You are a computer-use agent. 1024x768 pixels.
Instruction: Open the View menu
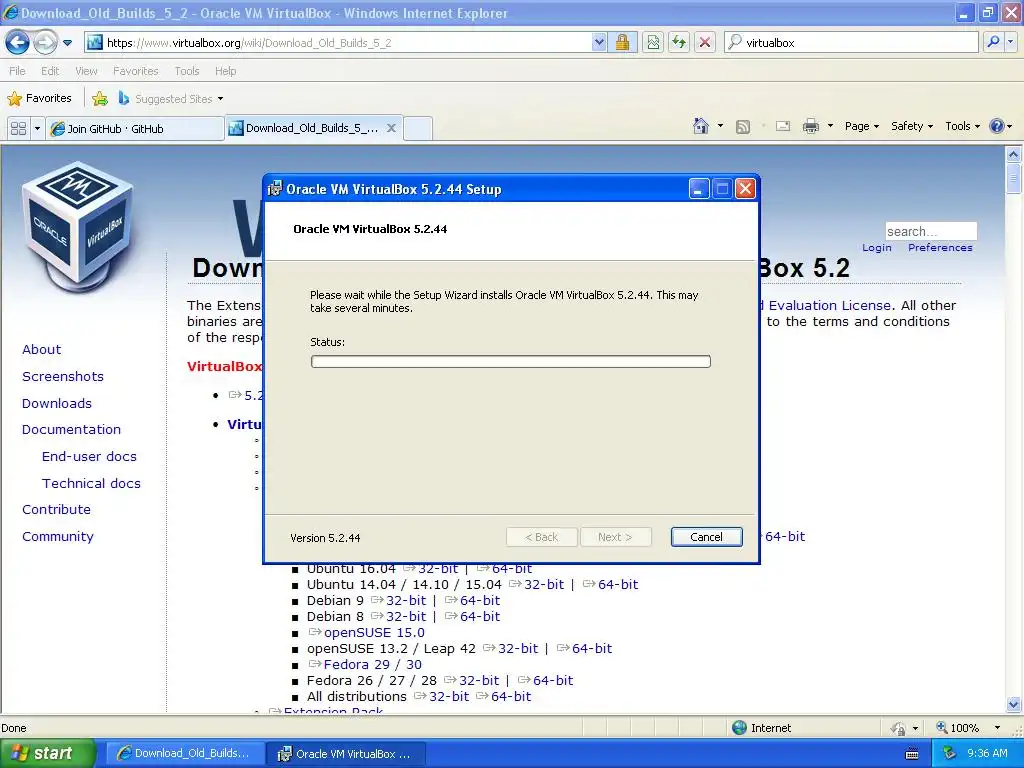pos(86,71)
